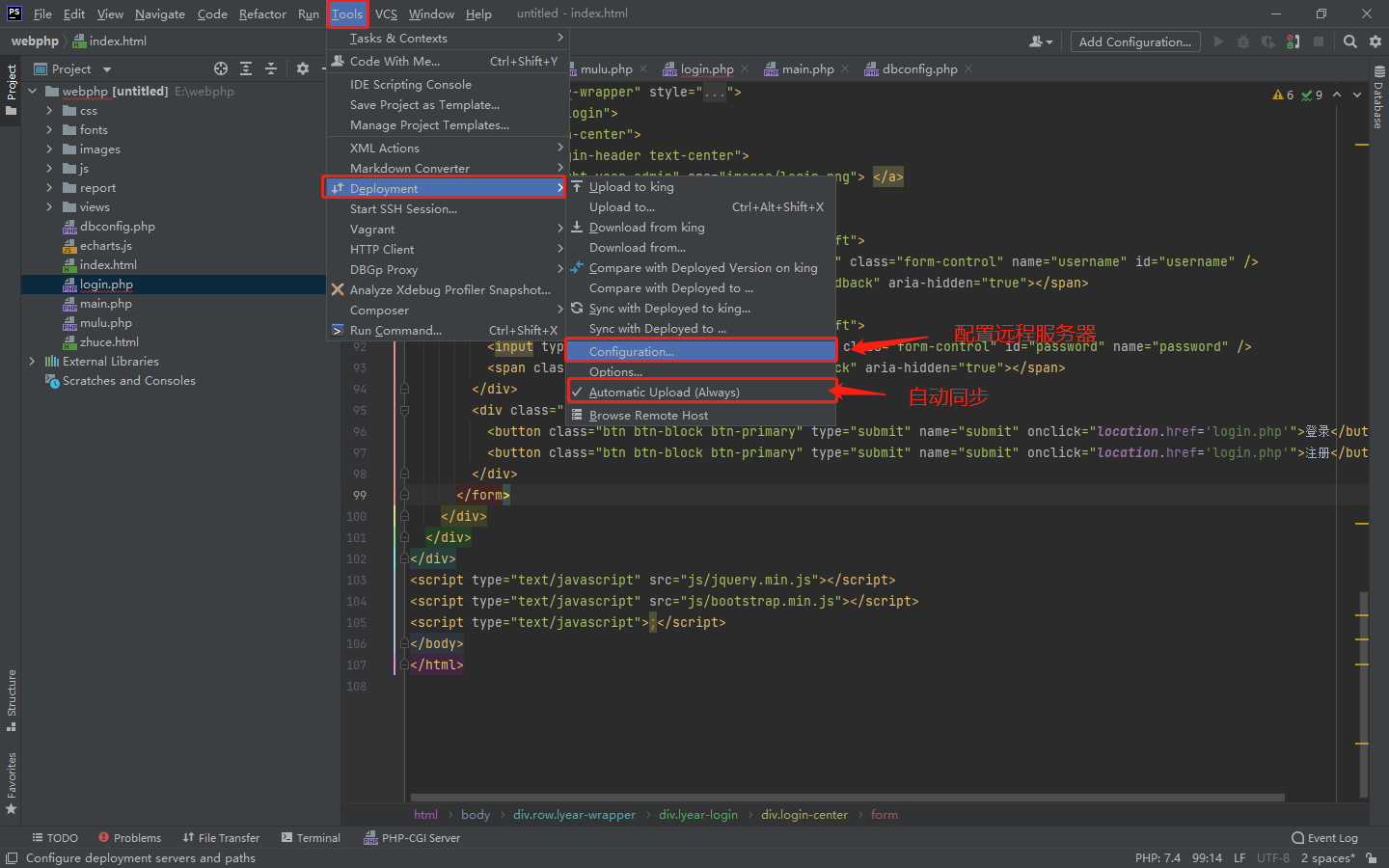Click the Stop square icon in toolbar
Viewport: 1389px width, 868px height.
[x=1319, y=41]
